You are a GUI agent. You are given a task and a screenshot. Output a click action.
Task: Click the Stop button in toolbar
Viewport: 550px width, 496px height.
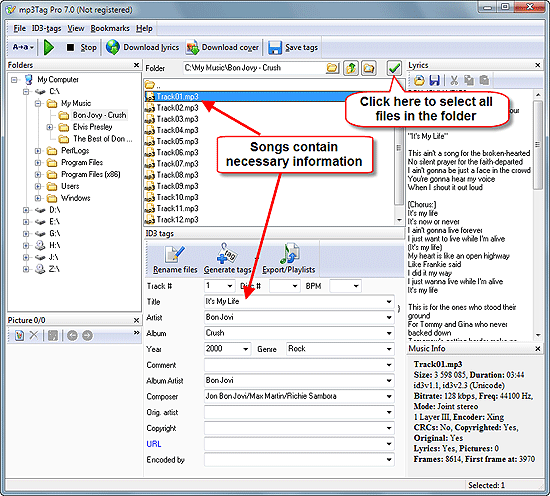(81, 47)
